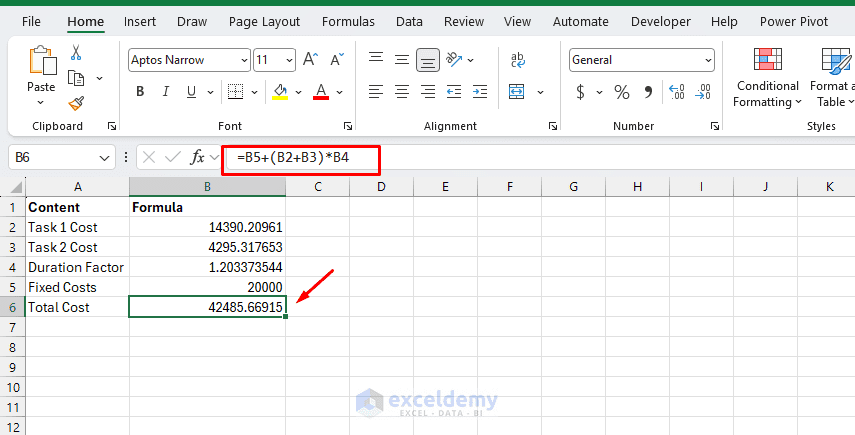Increase font size with large A icon
This screenshot has height=435, width=855.
tap(310, 59)
